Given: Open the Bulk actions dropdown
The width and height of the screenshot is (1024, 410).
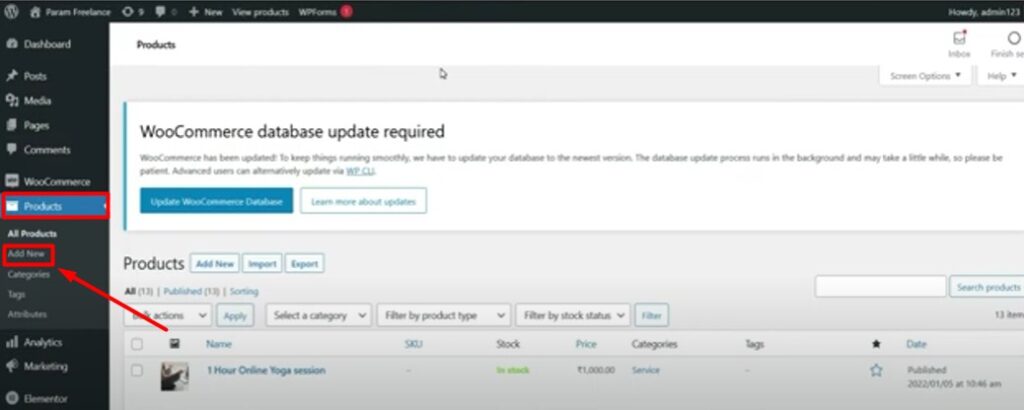Looking at the screenshot, I should [168, 315].
